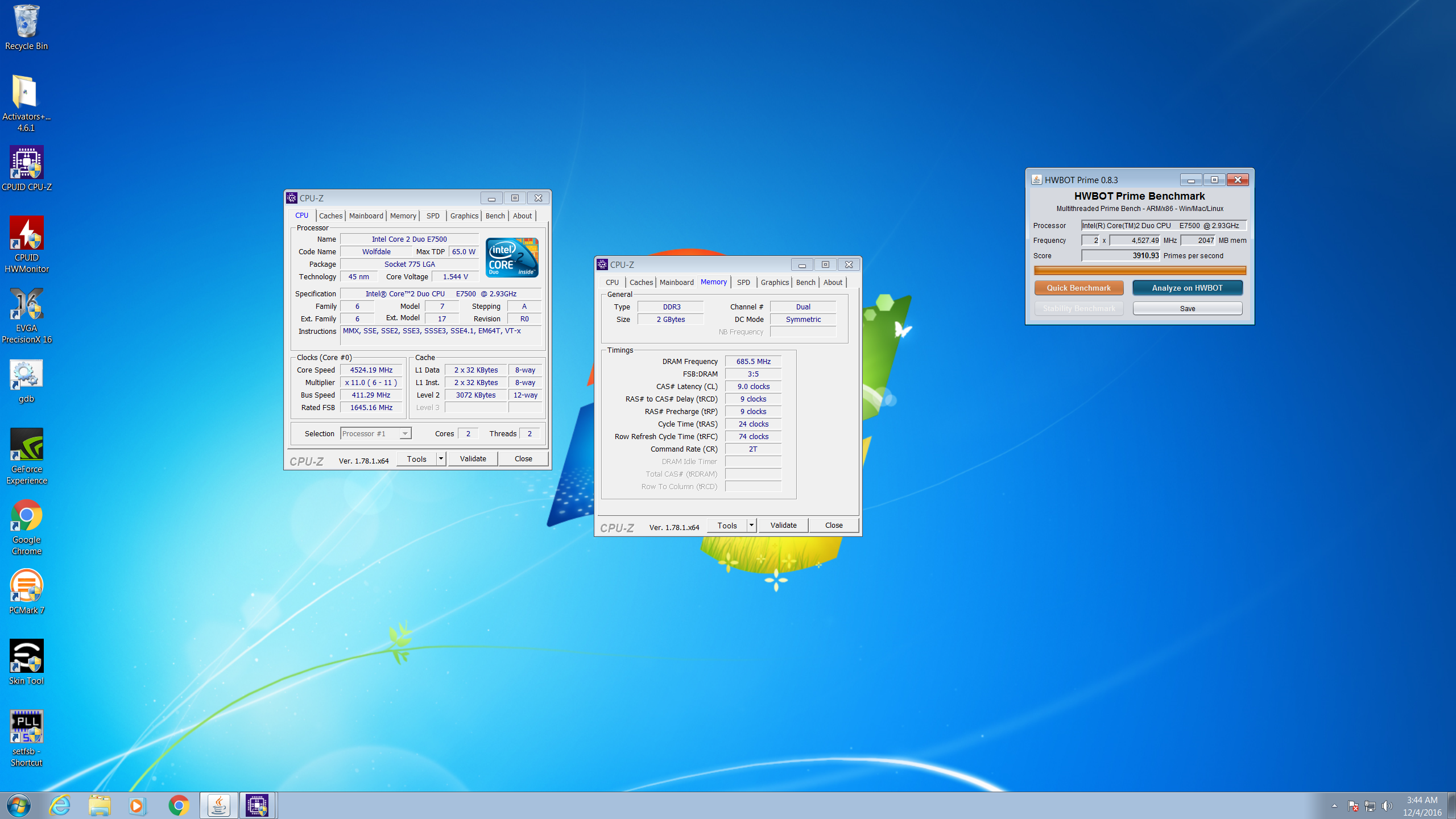Click the HWBOT Score field 3910.93
Image resolution: width=1456 pixels, height=819 pixels.
click(x=1120, y=256)
